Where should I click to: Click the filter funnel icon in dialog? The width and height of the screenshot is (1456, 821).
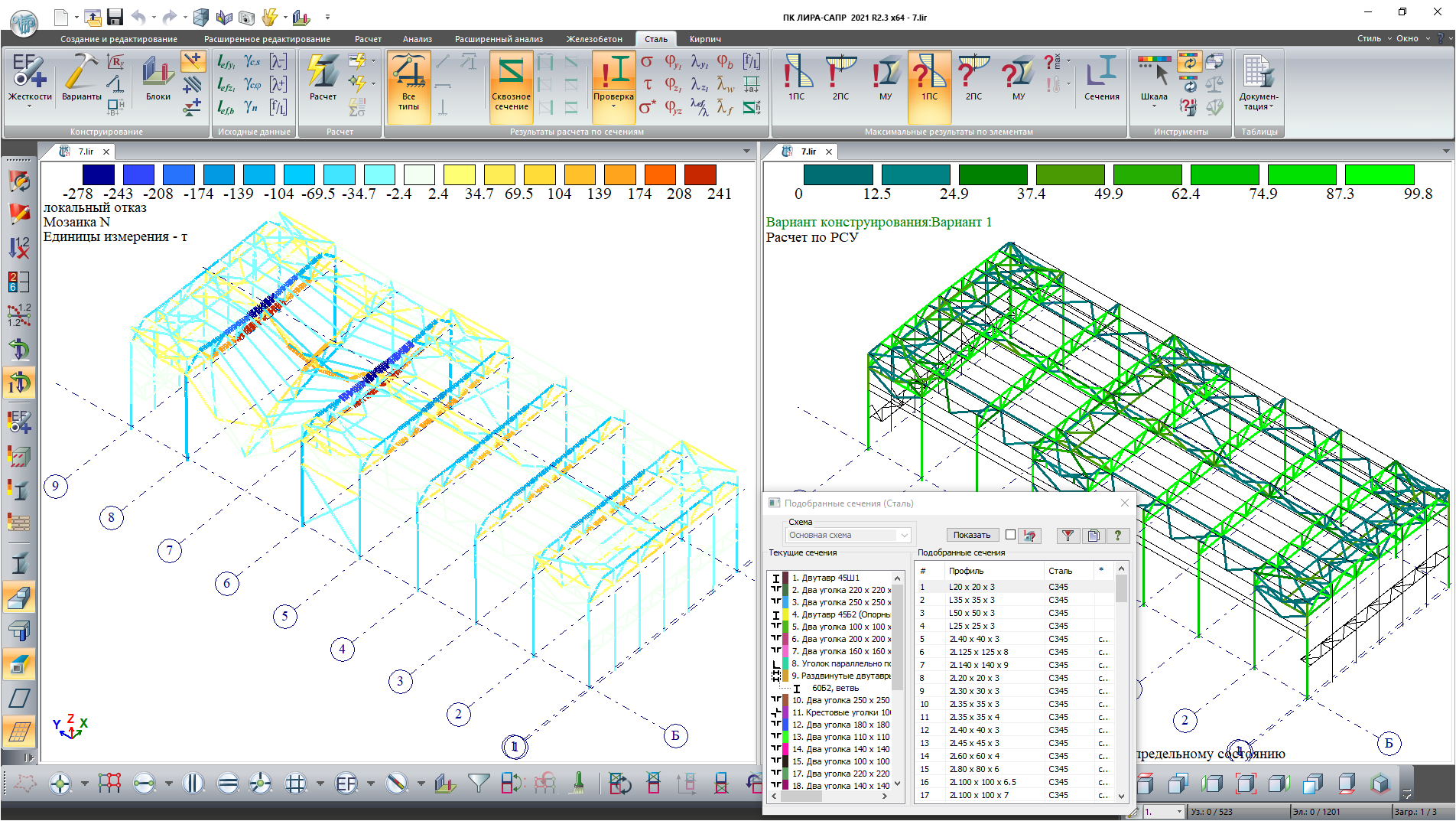1068,536
